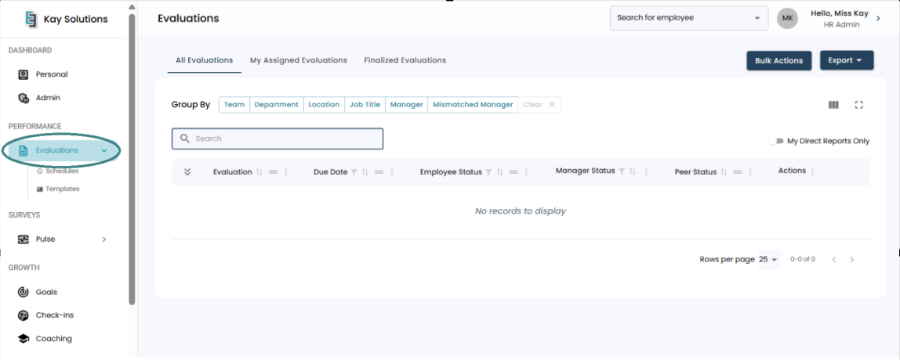The image size is (900, 360).
Task: Open the Export dropdown
Action: (847, 60)
